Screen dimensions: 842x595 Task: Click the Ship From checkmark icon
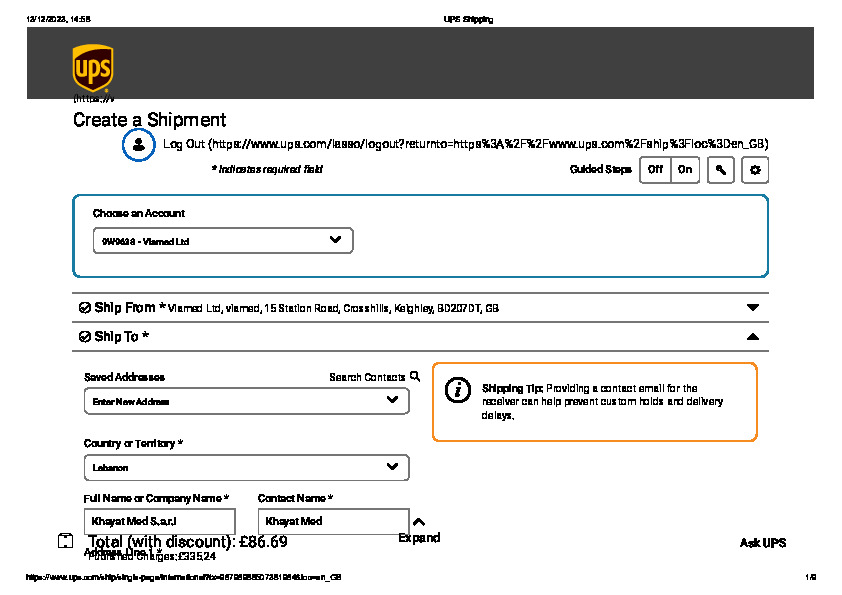[x=84, y=308]
